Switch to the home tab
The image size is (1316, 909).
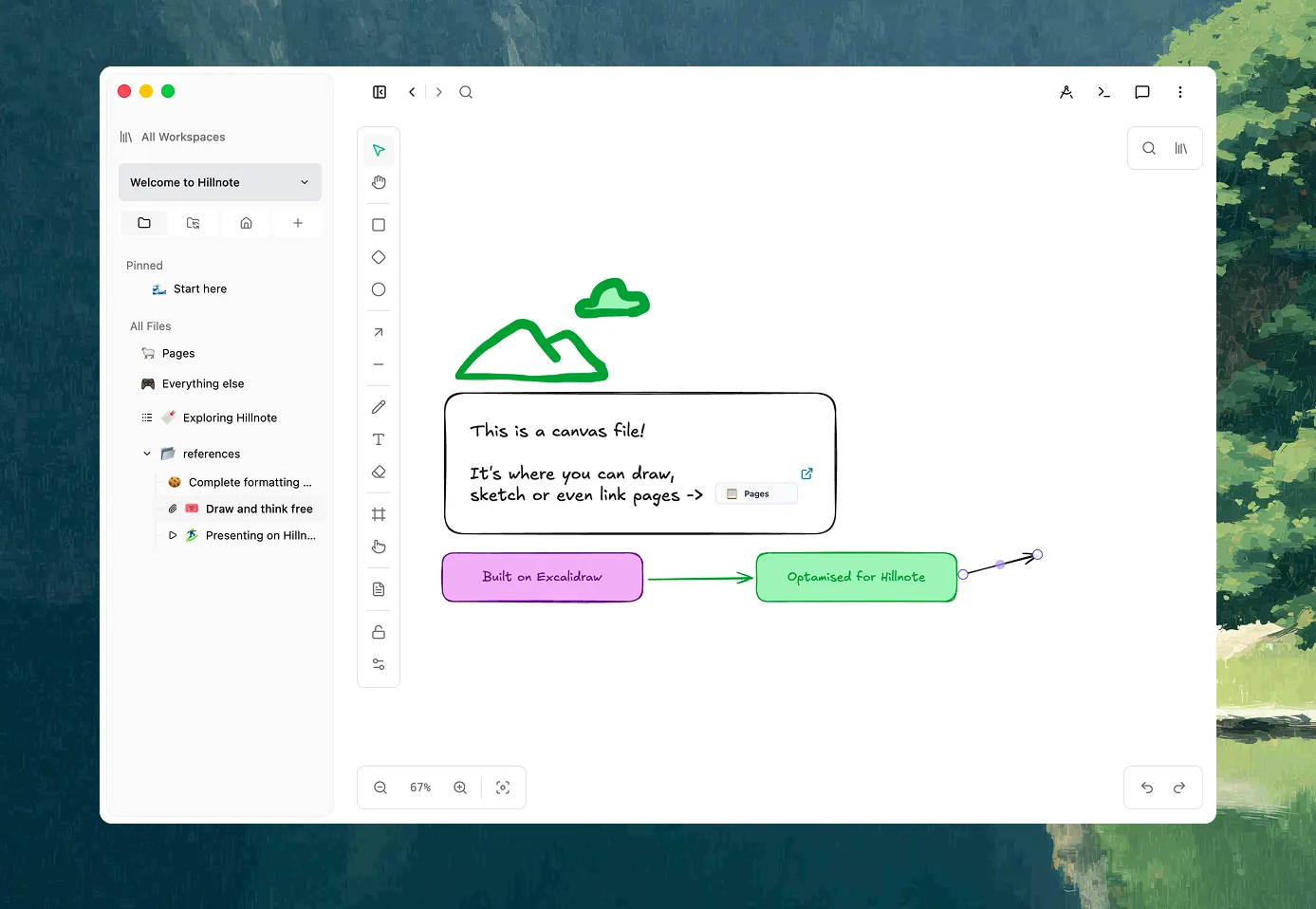tap(246, 223)
